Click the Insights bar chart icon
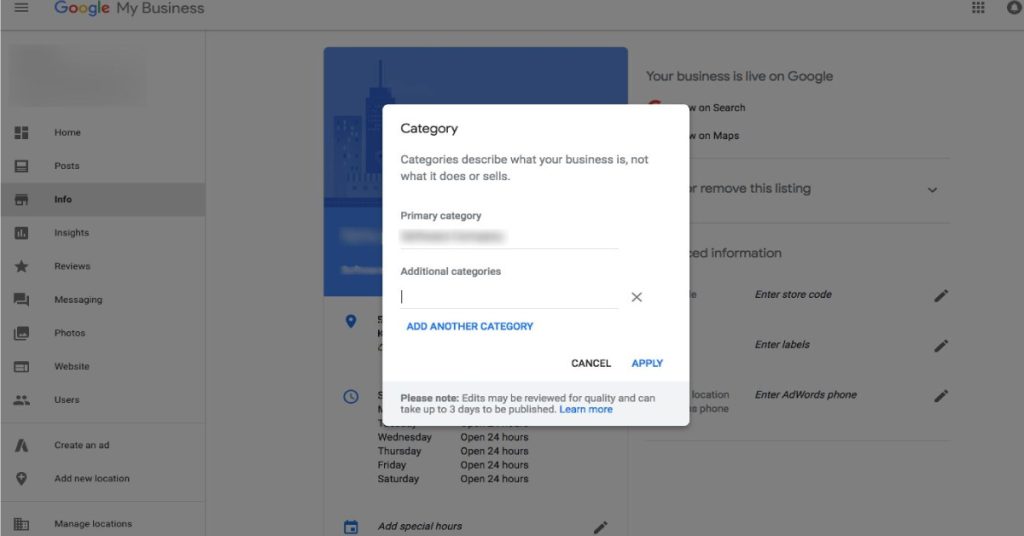1024x536 pixels. [22, 233]
